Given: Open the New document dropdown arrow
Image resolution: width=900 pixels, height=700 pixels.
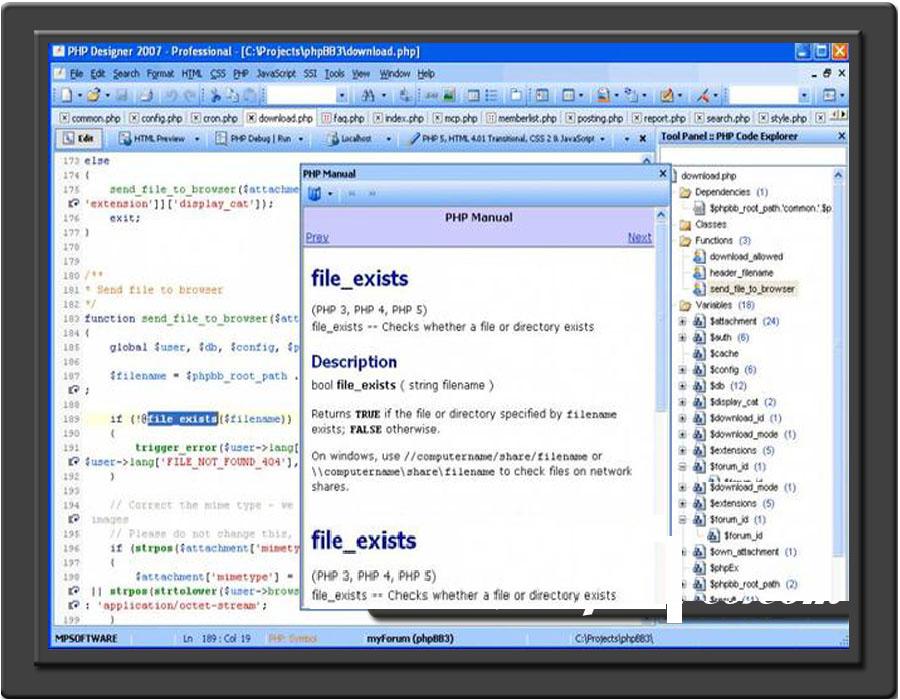Looking at the screenshot, I should 80,95.
